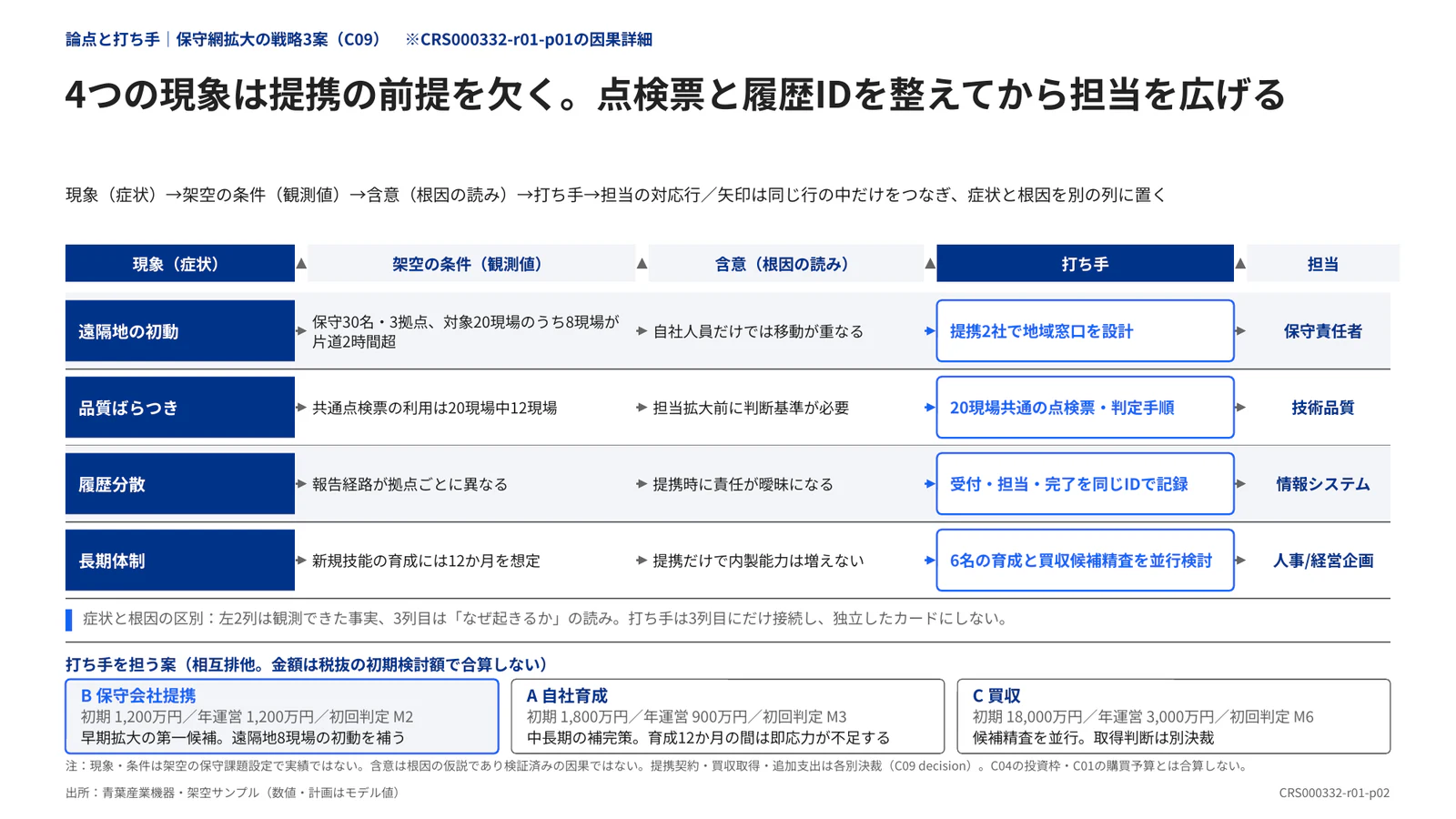Click the 打ち手 column header
The image size is (1456, 819).
click(1085, 264)
